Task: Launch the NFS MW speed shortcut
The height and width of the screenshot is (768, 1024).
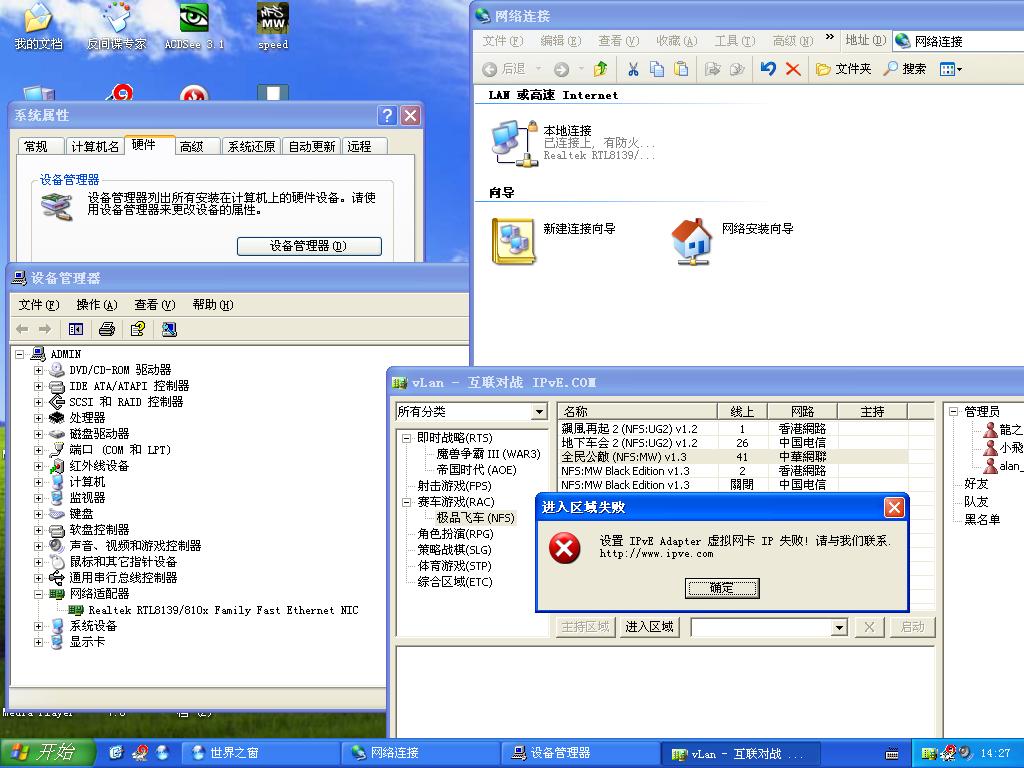Action: coord(273,26)
